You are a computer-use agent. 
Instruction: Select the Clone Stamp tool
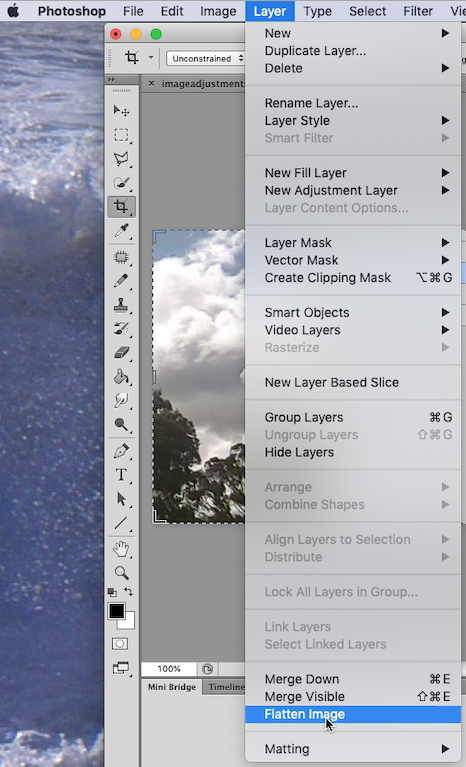121,305
